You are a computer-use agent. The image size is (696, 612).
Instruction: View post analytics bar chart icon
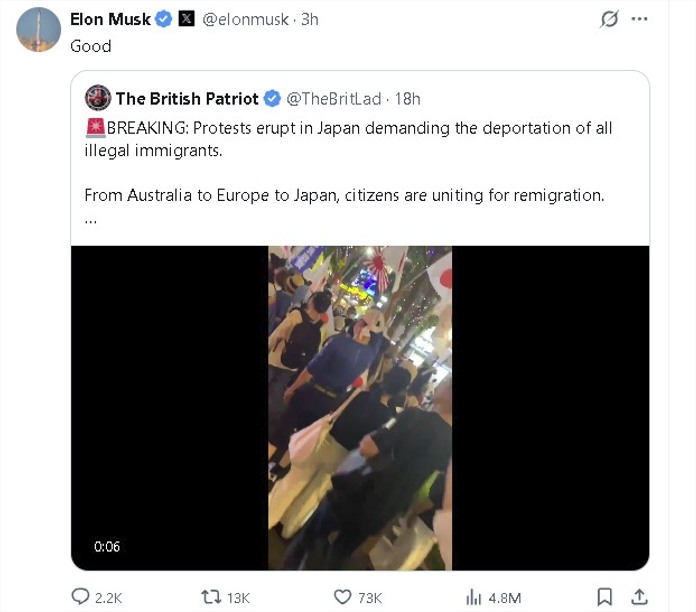(474, 597)
